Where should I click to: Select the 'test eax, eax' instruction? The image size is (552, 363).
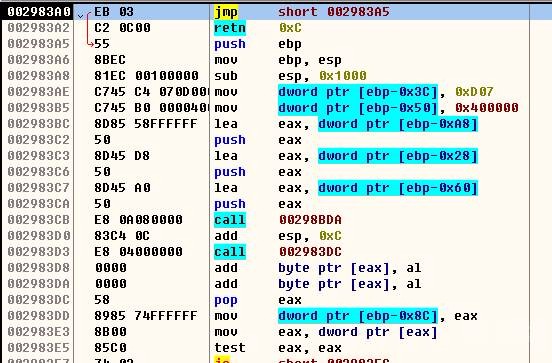point(278,348)
